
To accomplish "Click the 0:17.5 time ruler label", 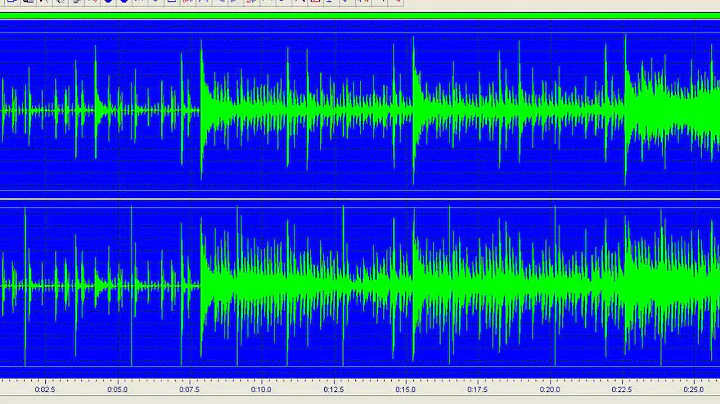I will 478,389.
